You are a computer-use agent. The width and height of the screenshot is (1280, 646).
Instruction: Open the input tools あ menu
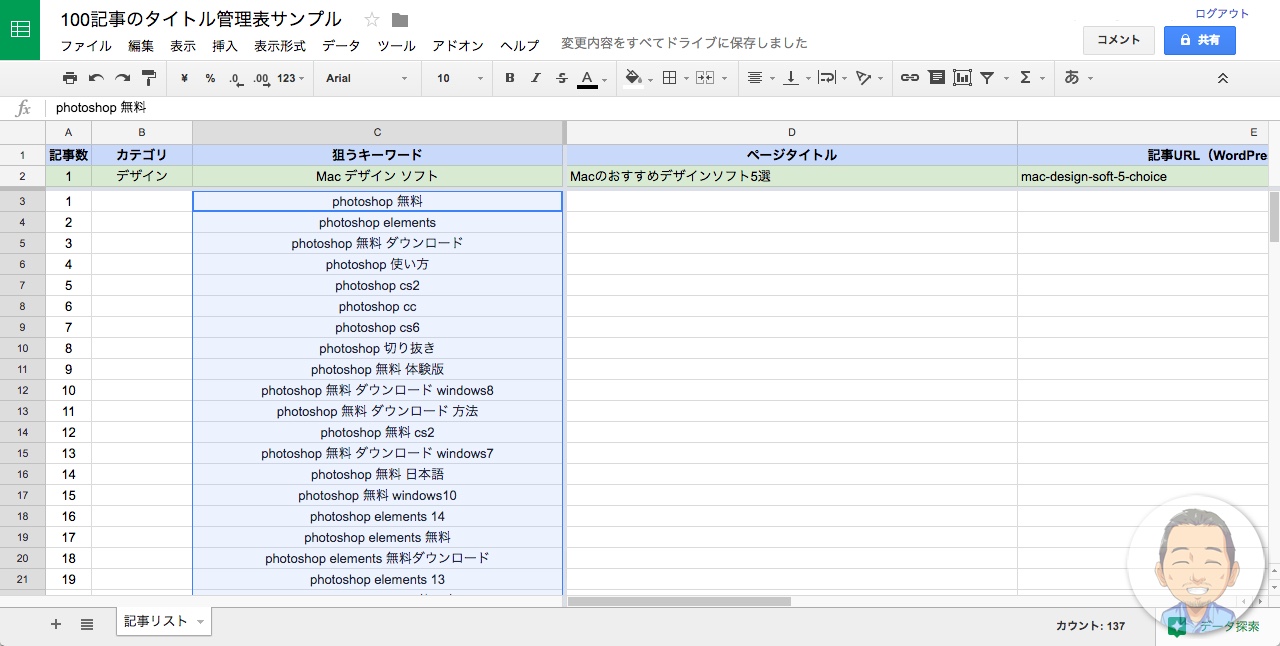[1078, 78]
